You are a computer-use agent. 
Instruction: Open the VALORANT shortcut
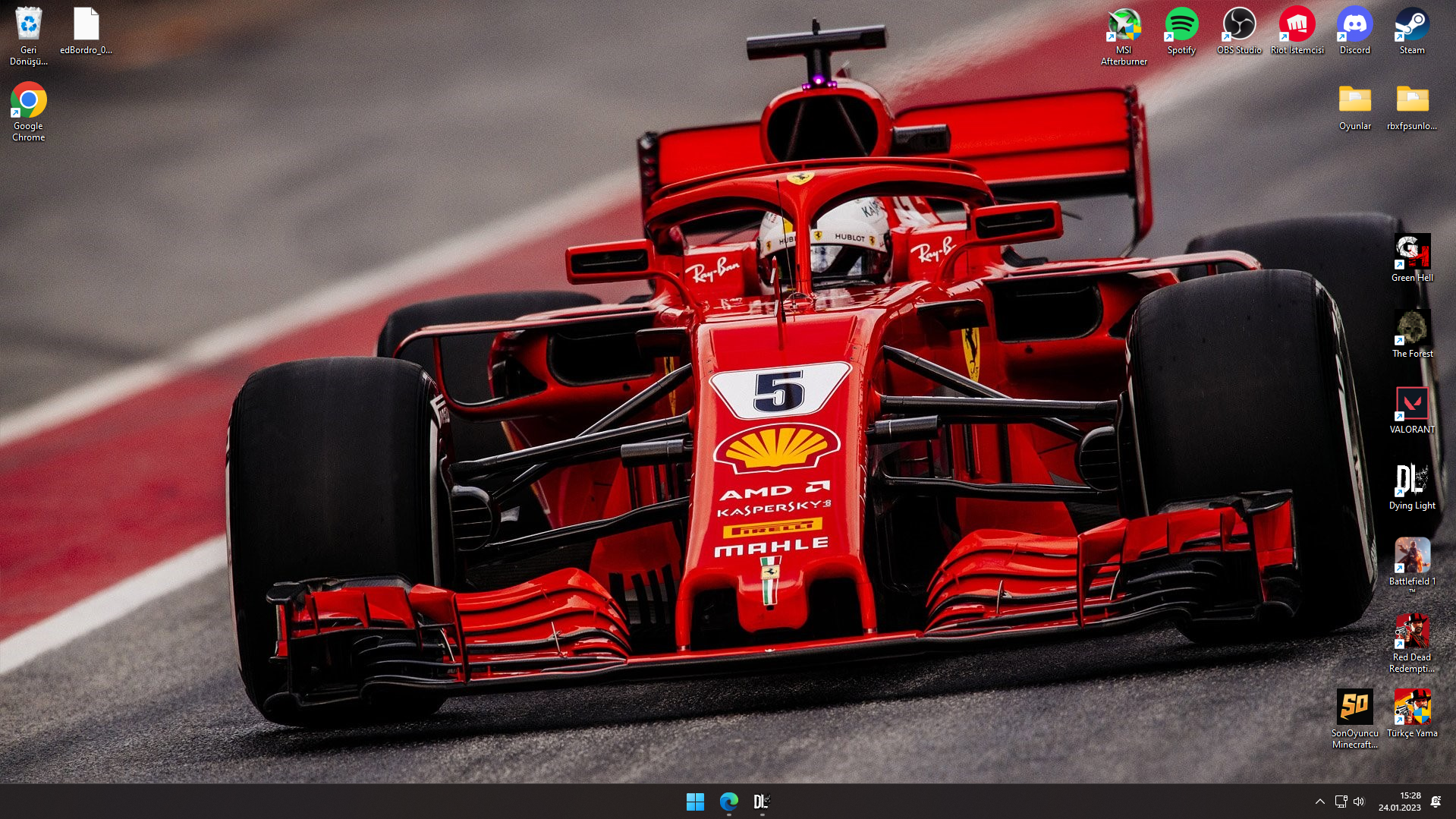[1412, 410]
